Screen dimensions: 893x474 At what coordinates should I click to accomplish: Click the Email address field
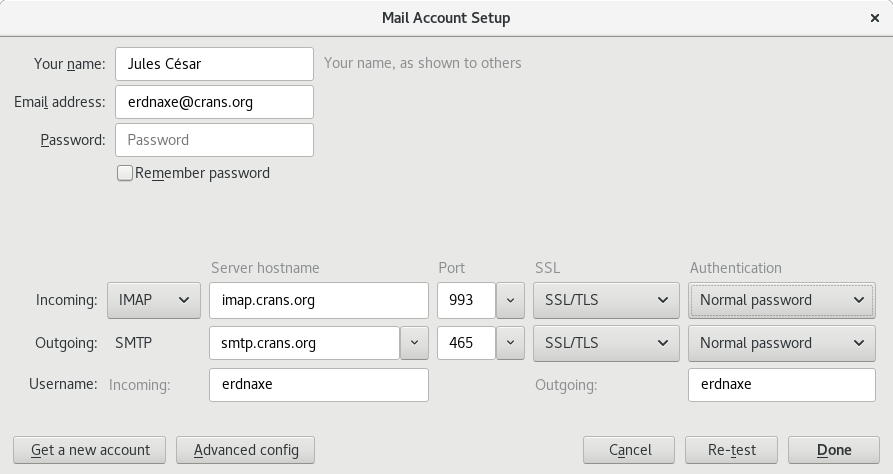pos(214,102)
